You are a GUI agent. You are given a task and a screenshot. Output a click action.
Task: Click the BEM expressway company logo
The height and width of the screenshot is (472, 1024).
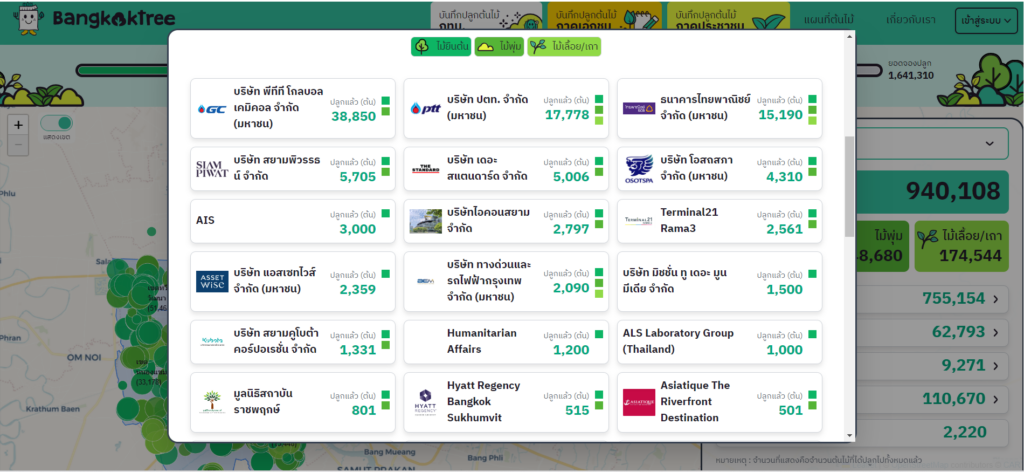coord(425,281)
